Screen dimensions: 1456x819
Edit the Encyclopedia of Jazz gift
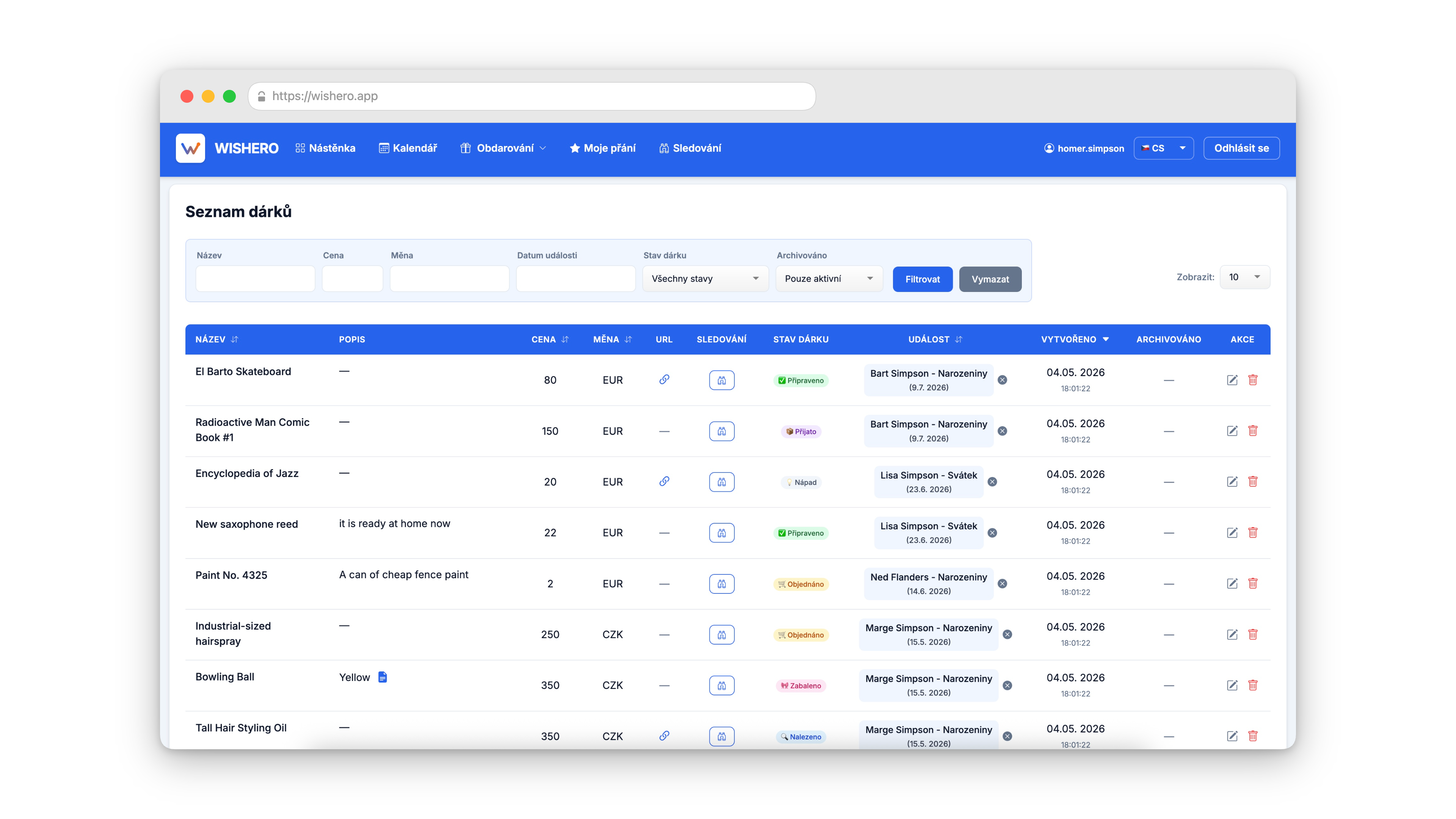click(x=1232, y=482)
